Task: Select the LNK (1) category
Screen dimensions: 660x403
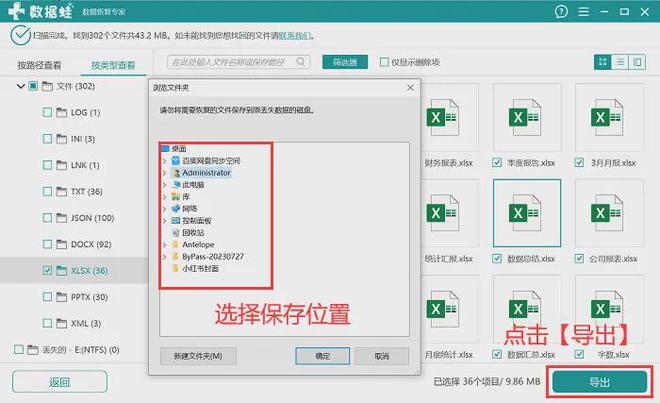Action: pyautogui.click(x=85, y=165)
